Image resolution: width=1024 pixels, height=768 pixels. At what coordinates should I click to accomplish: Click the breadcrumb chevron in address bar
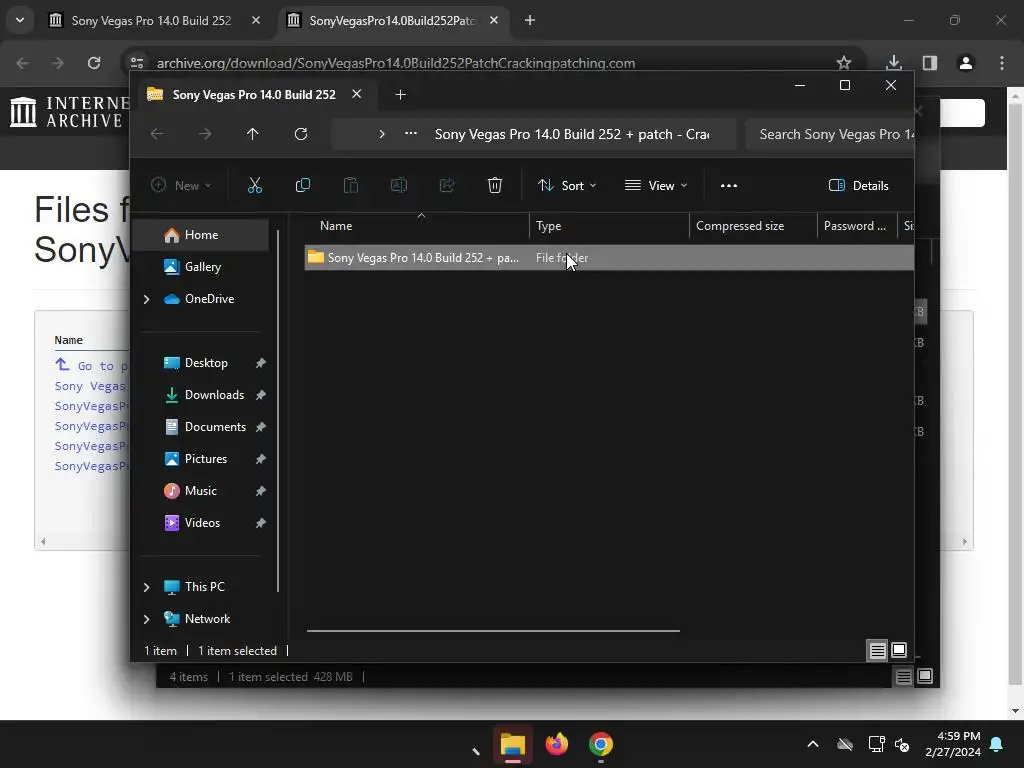[381, 134]
